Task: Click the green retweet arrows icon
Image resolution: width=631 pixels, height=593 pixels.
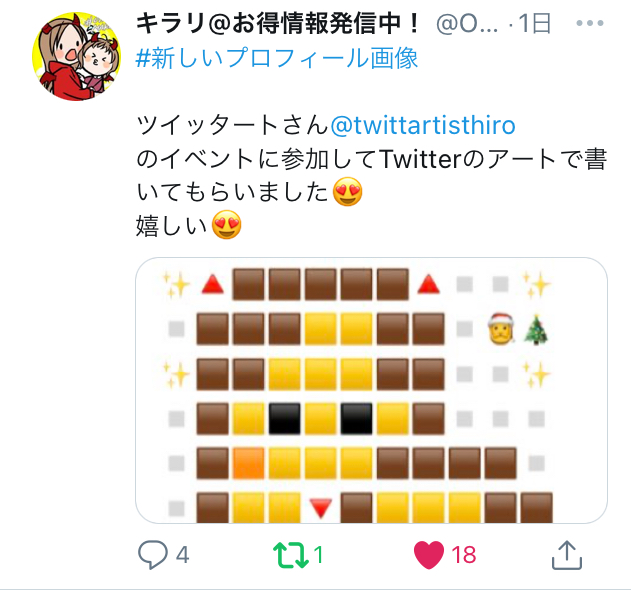Action: coord(291,555)
